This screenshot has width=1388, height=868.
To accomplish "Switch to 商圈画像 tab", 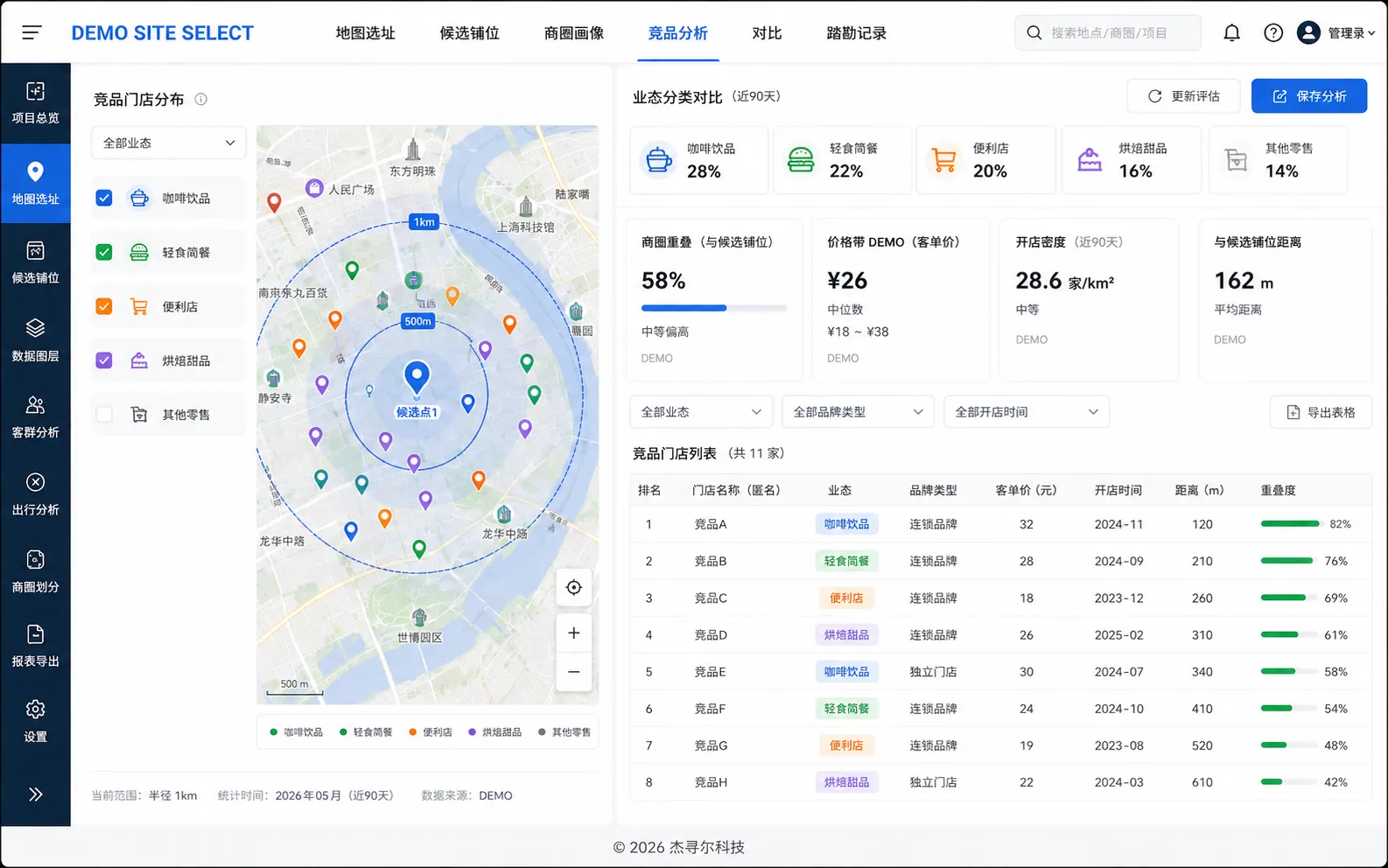I will (574, 33).
